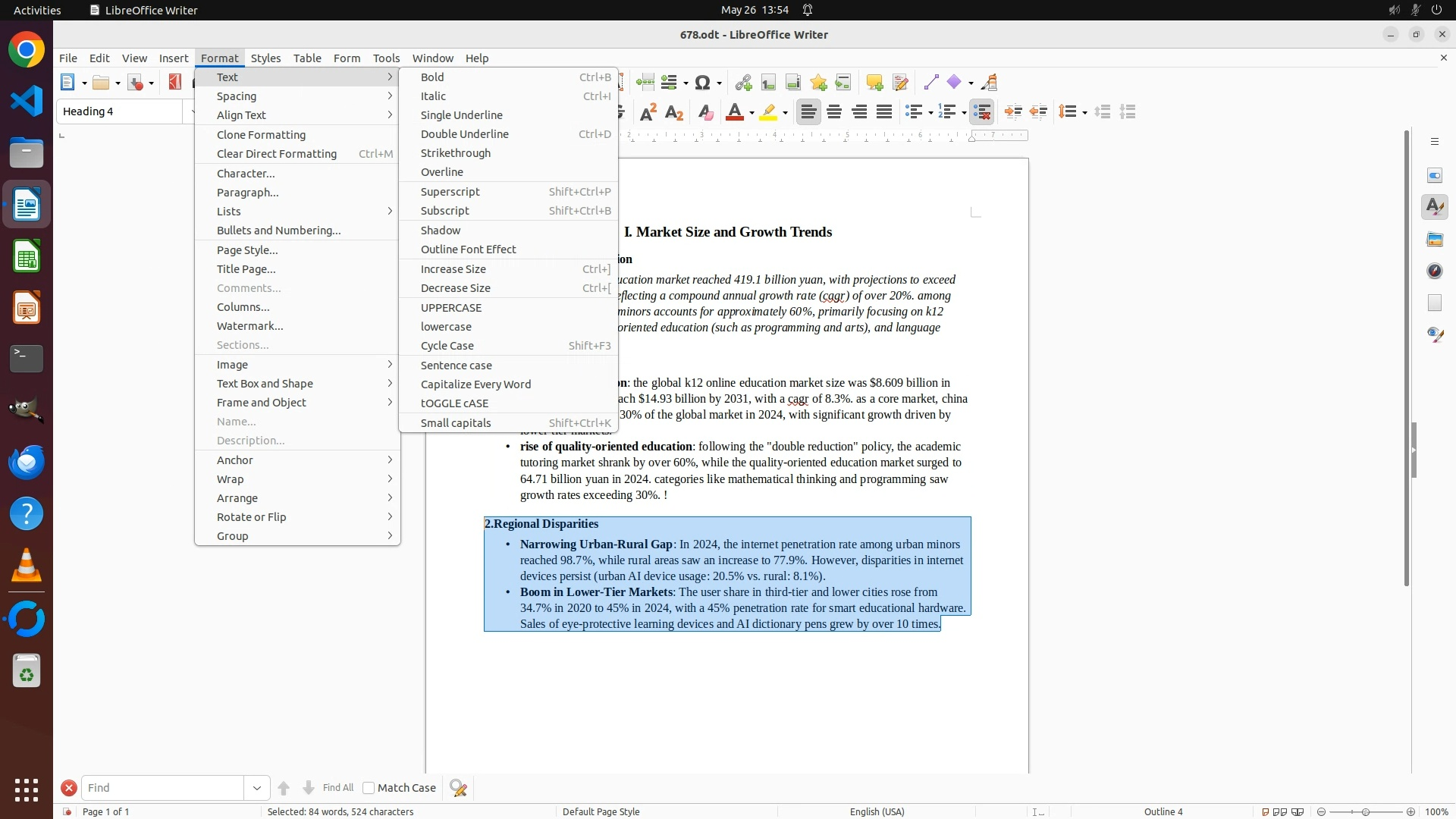Image resolution: width=1456 pixels, height=819 pixels.
Task: Click the Justified alignment icon
Action: 884,112
